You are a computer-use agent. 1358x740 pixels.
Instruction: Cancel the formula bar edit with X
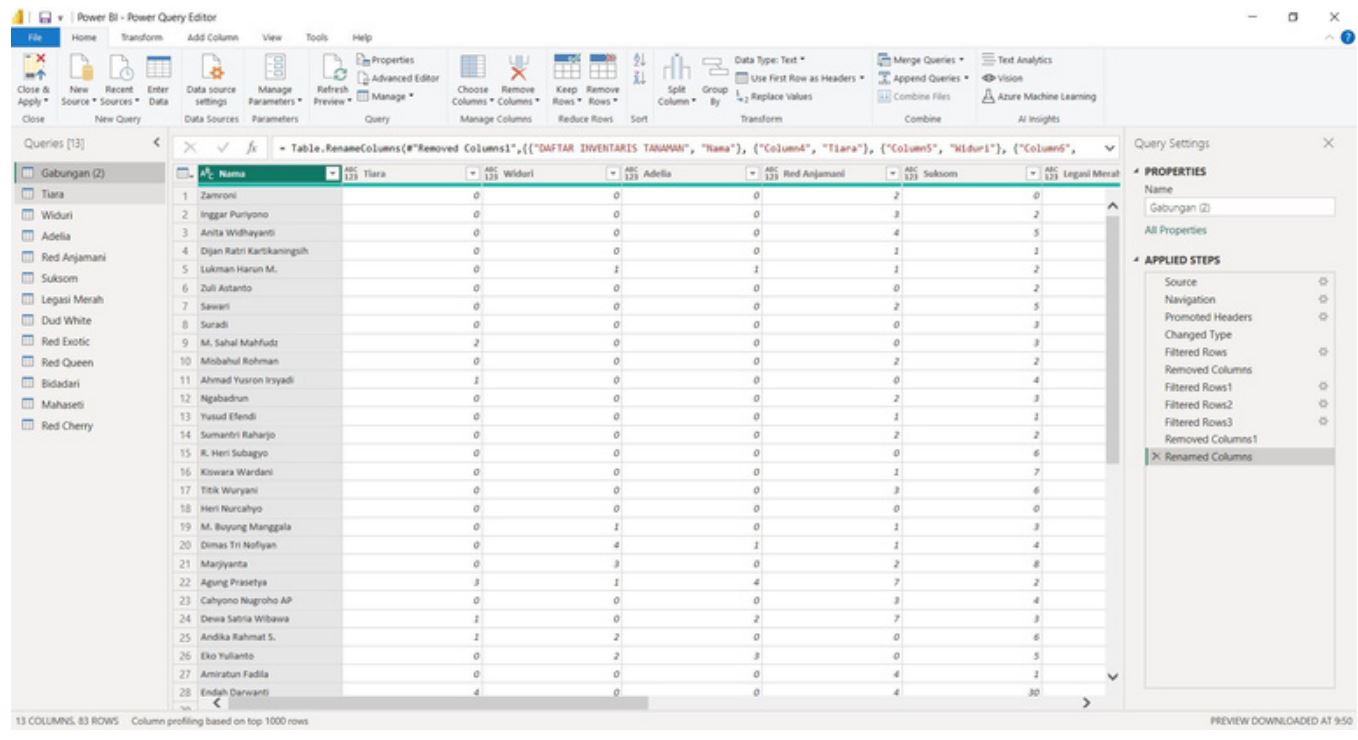(189, 147)
